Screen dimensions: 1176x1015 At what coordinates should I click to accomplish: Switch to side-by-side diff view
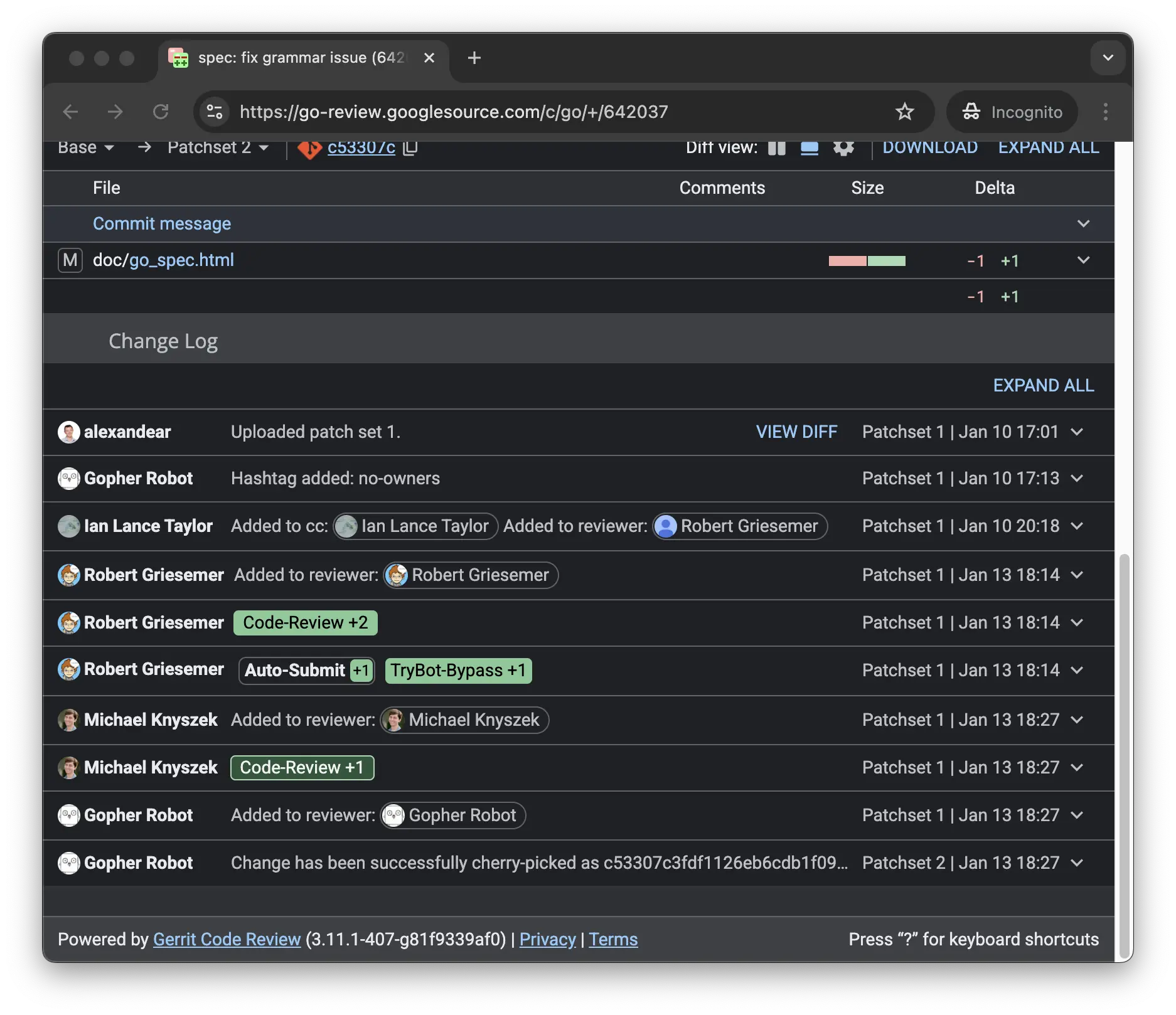pyautogui.click(x=777, y=148)
